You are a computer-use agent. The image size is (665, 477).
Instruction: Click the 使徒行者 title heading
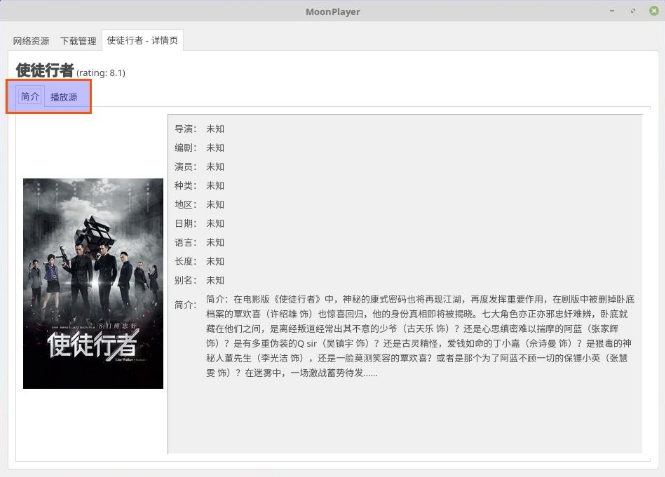click(x=45, y=70)
